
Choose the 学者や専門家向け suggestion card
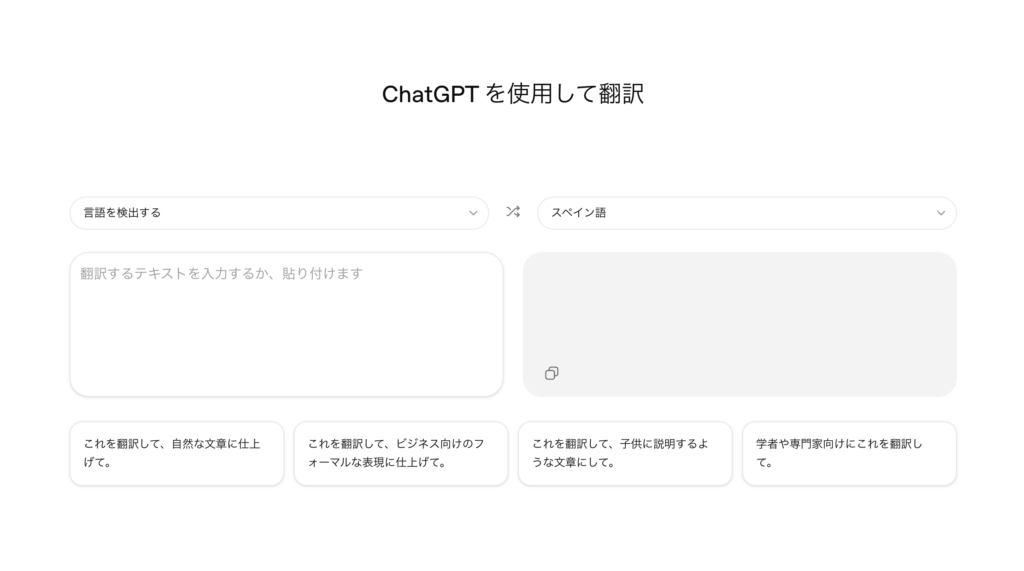[x=850, y=453]
